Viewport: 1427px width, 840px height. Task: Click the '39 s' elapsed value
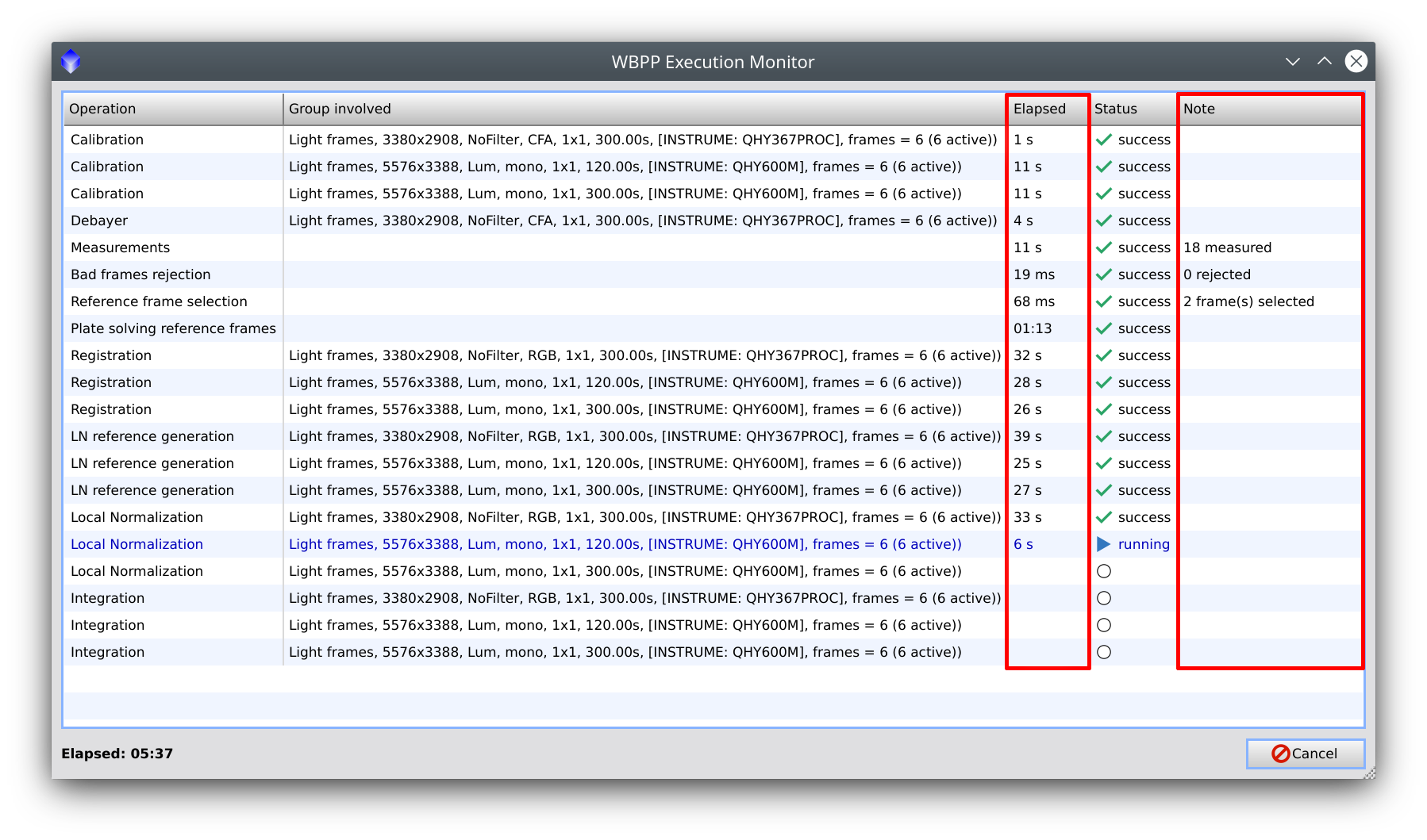1027,436
